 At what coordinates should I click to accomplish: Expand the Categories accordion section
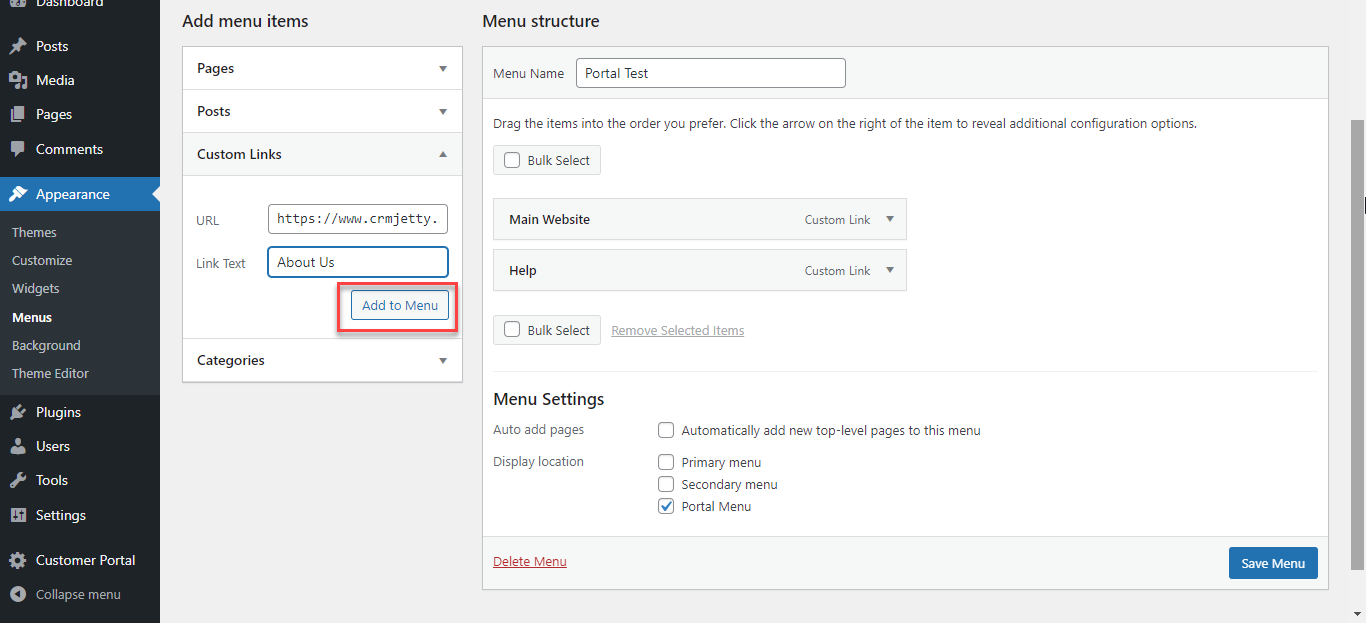tap(442, 360)
